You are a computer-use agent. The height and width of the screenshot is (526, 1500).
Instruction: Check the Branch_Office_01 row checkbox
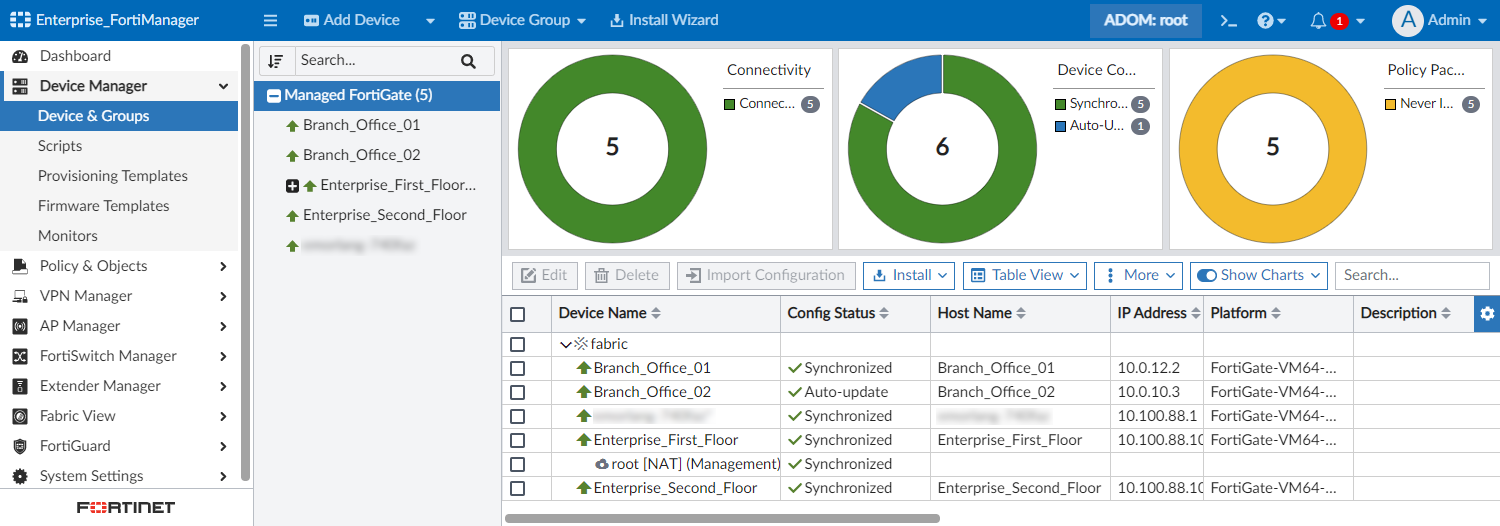517,368
